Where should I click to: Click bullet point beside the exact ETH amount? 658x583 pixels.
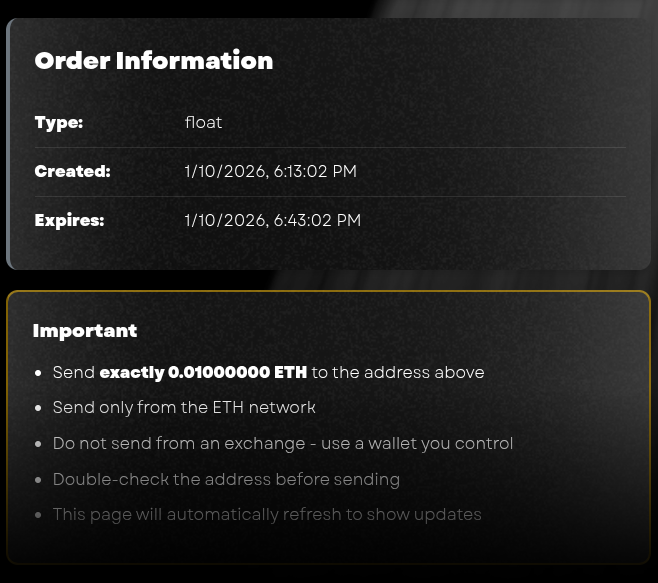pyautogui.click(x=39, y=373)
